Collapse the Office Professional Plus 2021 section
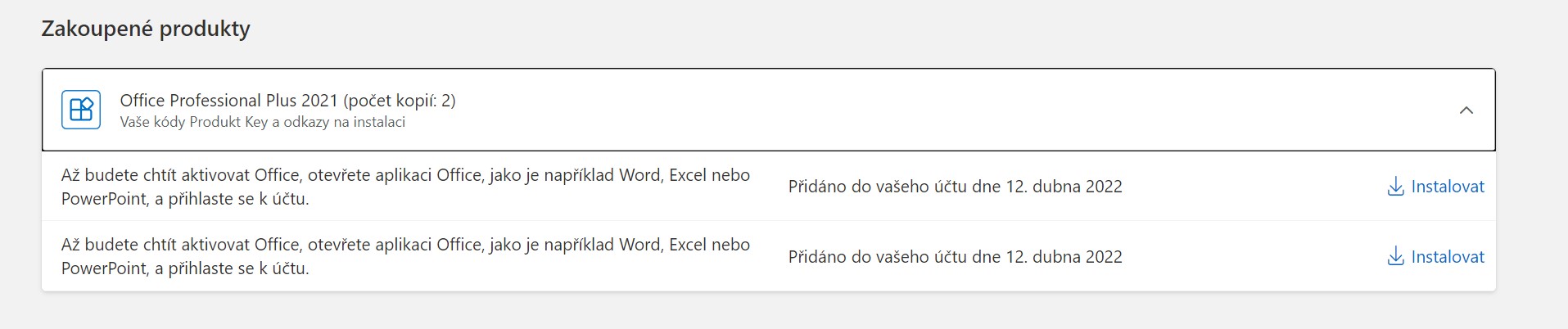Screen dimensions: 1568x329 (x=1466, y=110)
